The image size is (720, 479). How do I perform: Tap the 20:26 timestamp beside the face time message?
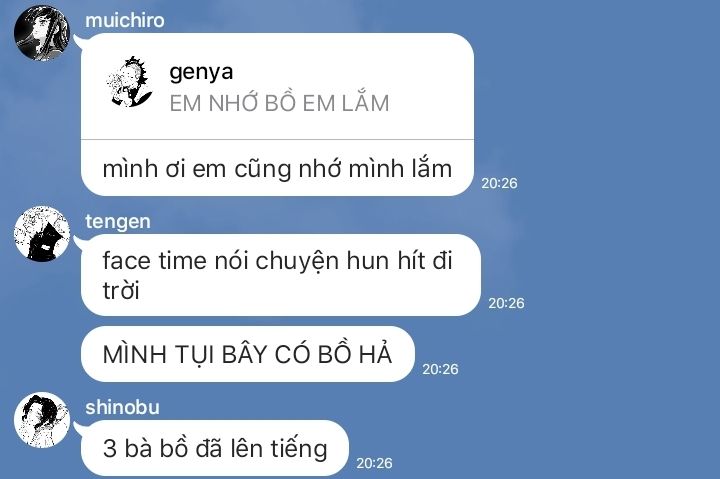[x=506, y=303]
